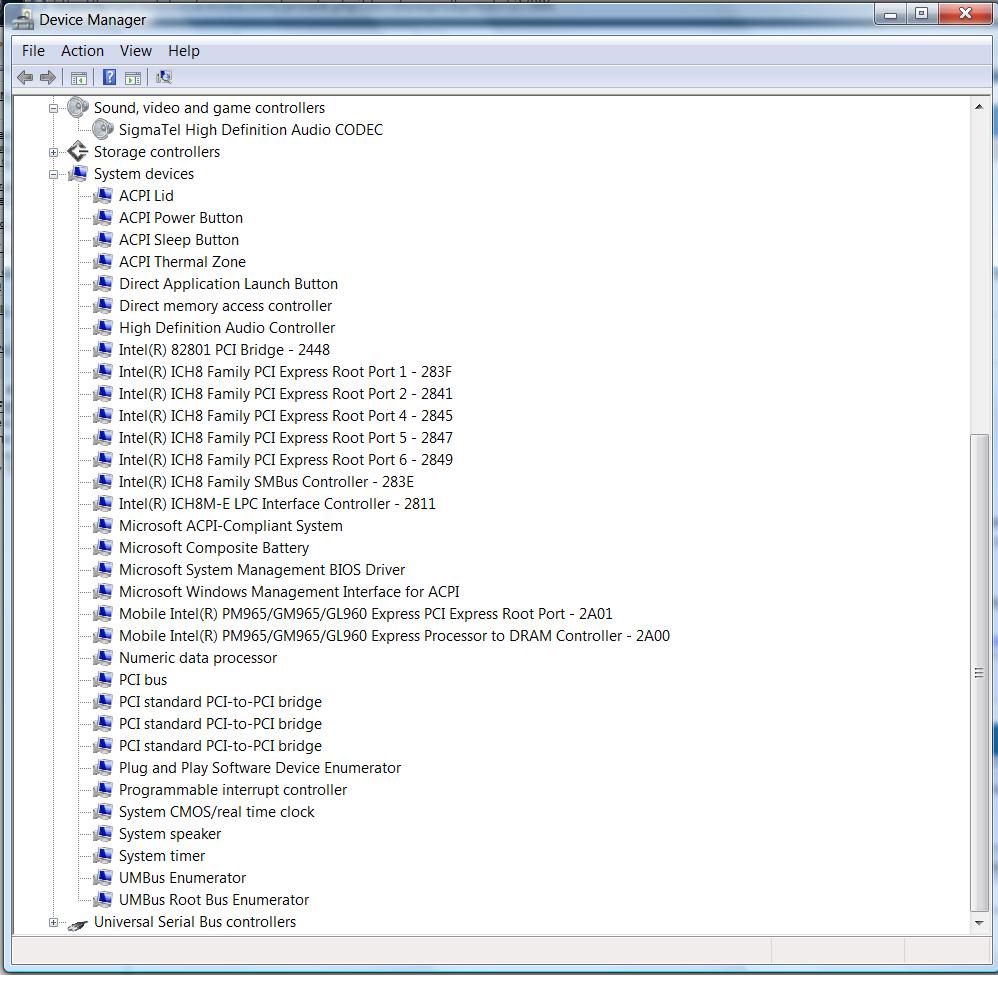Image resolution: width=998 pixels, height=1000 pixels.
Task: Click the icon next to ACPI Sleep Button
Action: 103,240
